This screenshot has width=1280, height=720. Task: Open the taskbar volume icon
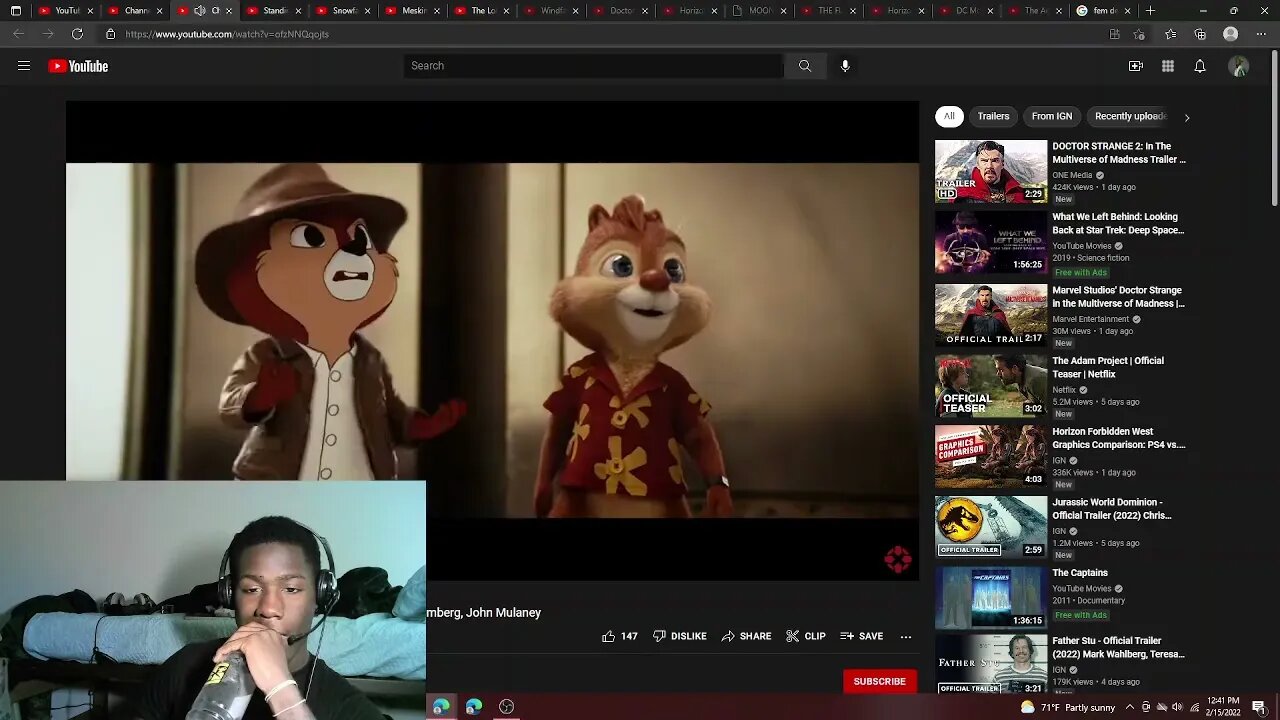point(1177,707)
